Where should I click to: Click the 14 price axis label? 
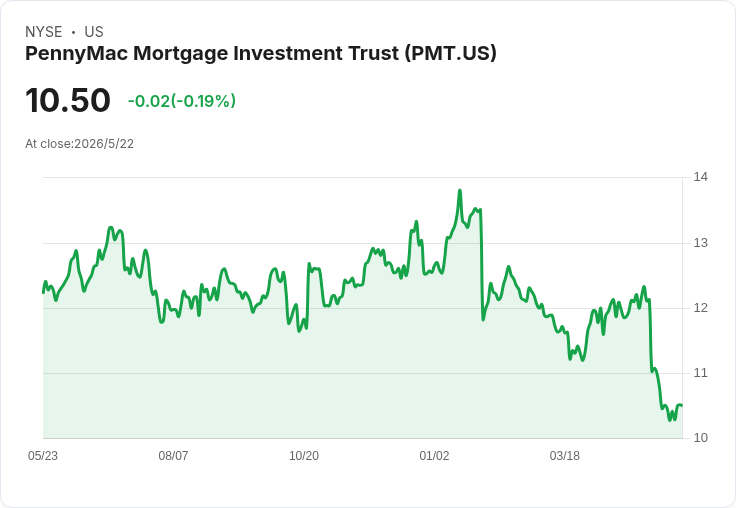point(700,177)
